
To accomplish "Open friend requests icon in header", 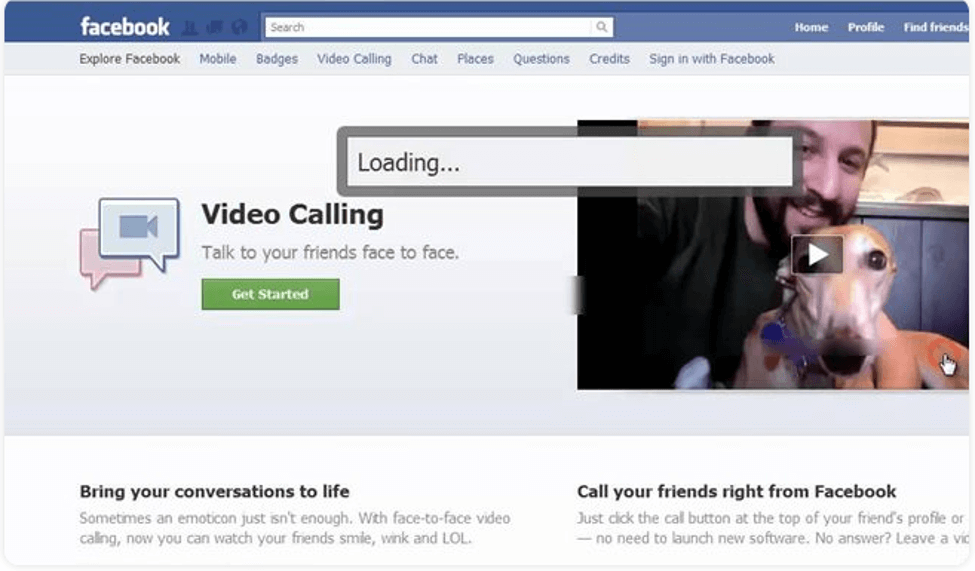I will click(190, 27).
